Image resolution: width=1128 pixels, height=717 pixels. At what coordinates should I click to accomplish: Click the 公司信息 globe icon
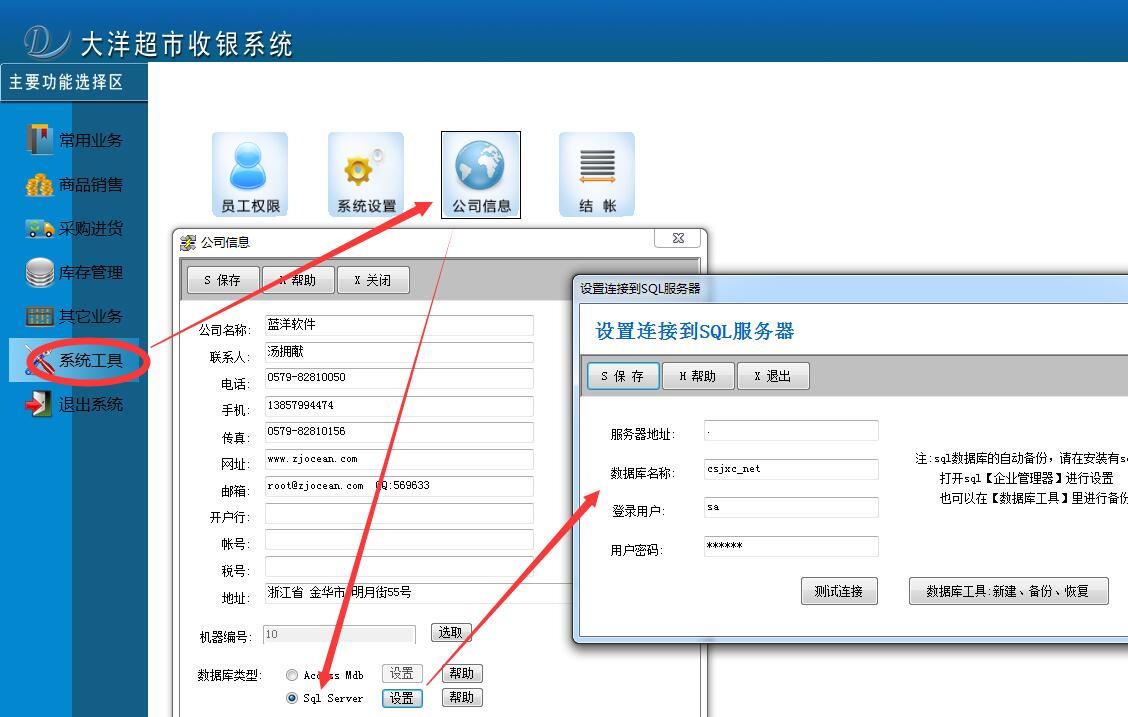[x=481, y=173]
